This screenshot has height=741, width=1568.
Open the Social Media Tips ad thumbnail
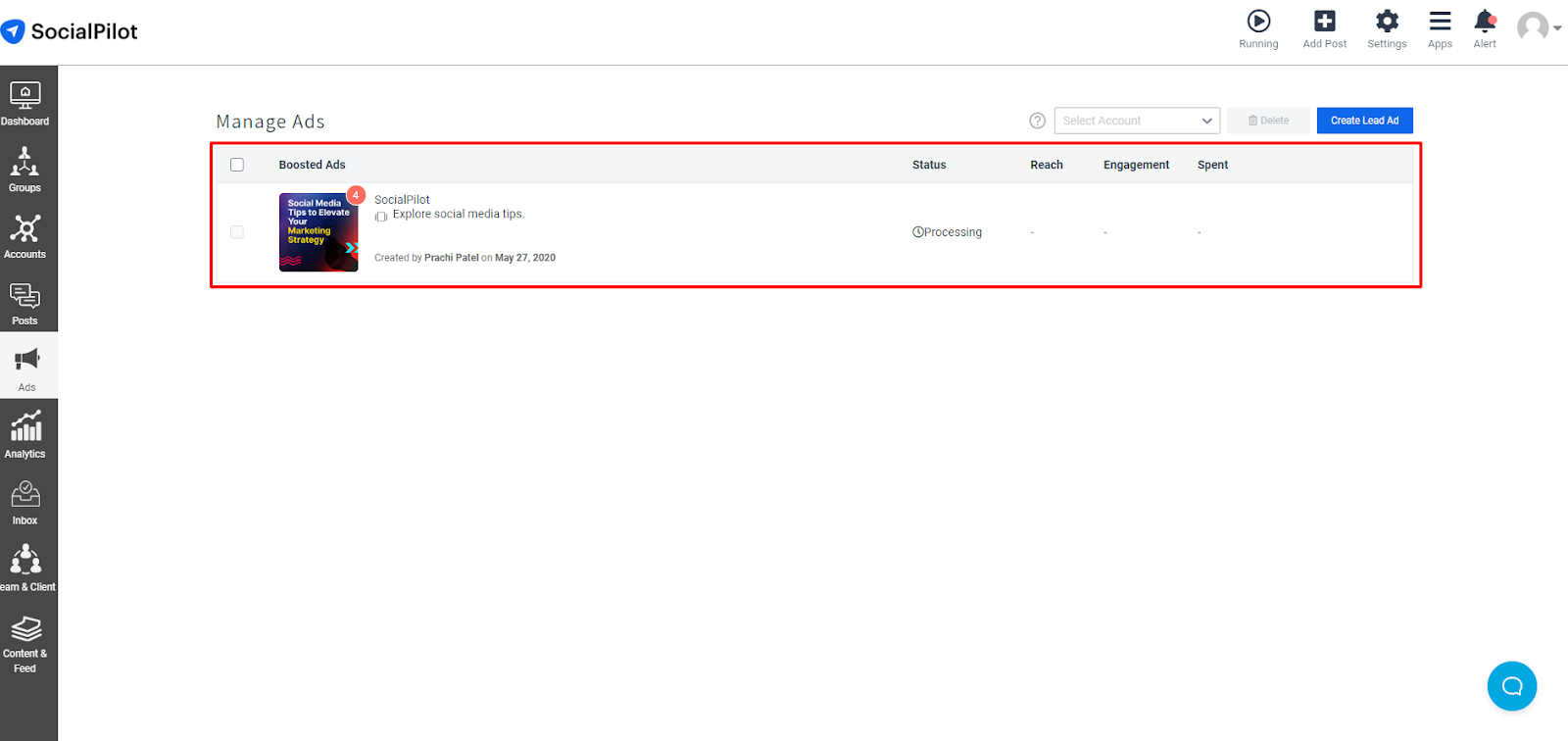[x=318, y=232]
